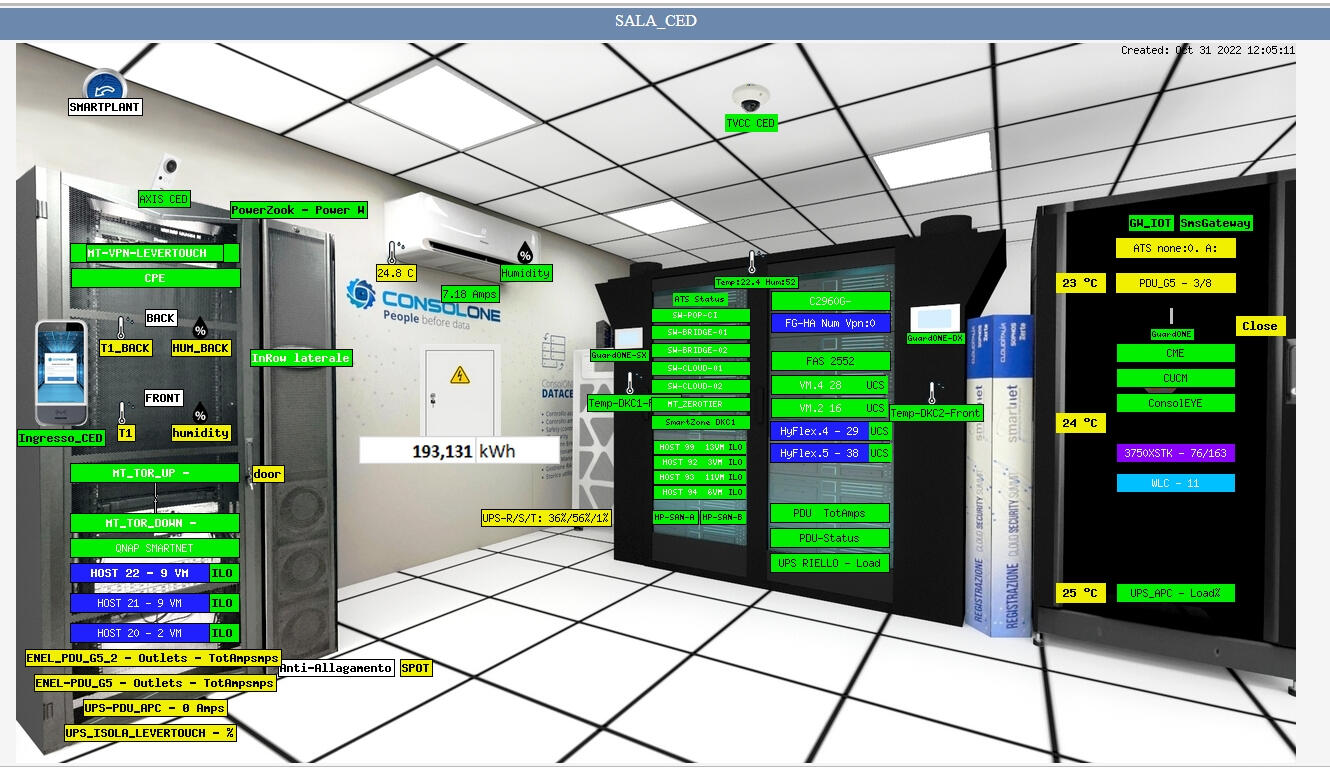Click the thermometer icon above Temp:22.4 label
This screenshot has width=1330, height=777.
(x=752, y=263)
